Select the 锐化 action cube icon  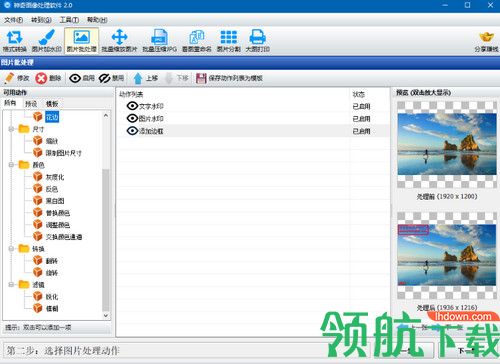pyautogui.click(x=38, y=296)
